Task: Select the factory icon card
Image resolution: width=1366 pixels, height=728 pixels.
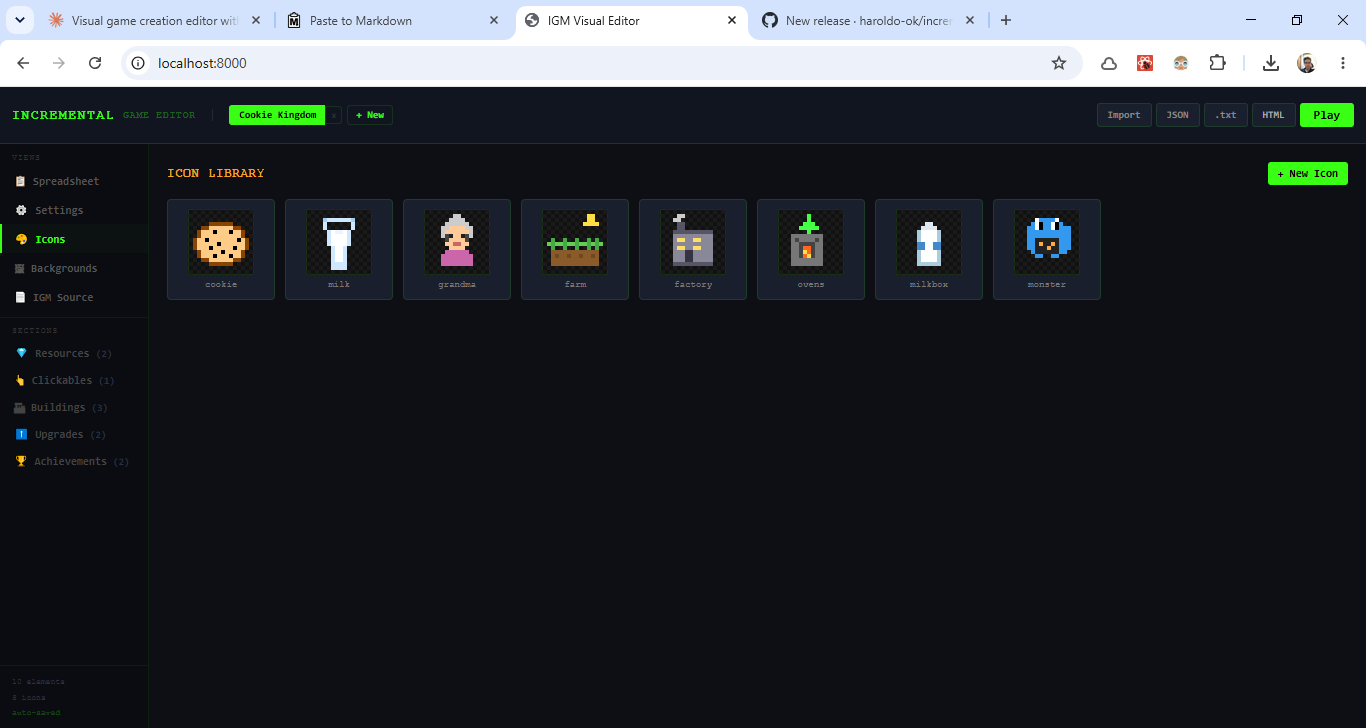Action: 693,249
